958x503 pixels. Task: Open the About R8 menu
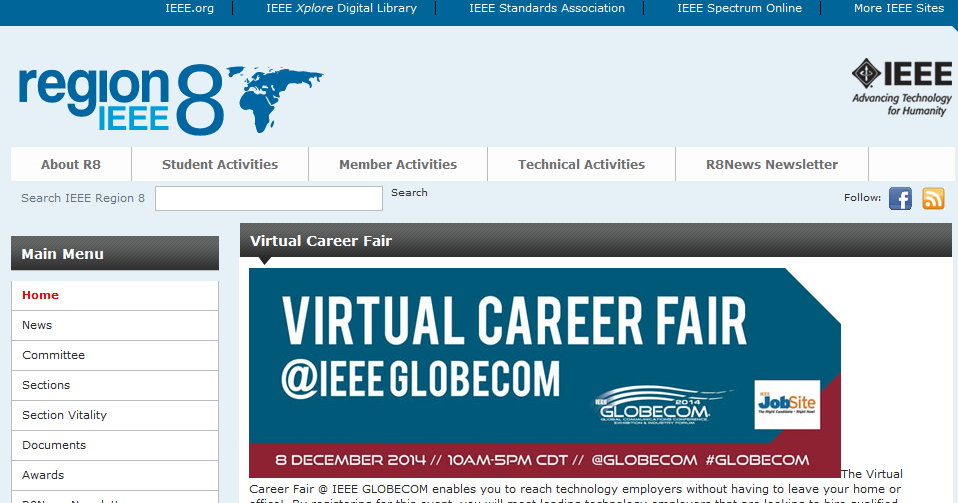tap(71, 164)
